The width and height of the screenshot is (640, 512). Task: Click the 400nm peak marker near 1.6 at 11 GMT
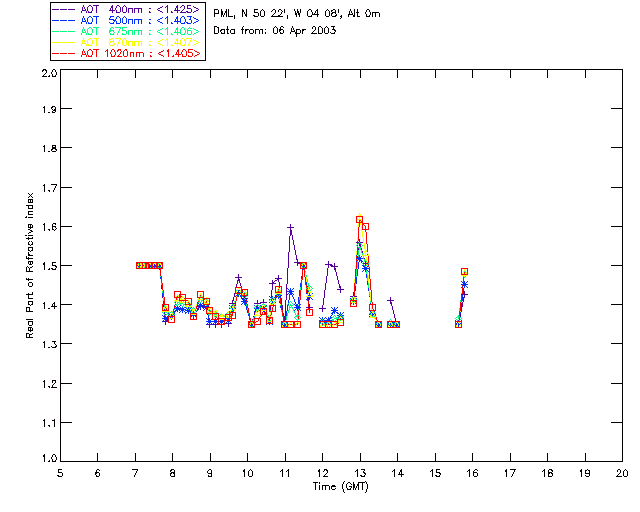click(291, 227)
